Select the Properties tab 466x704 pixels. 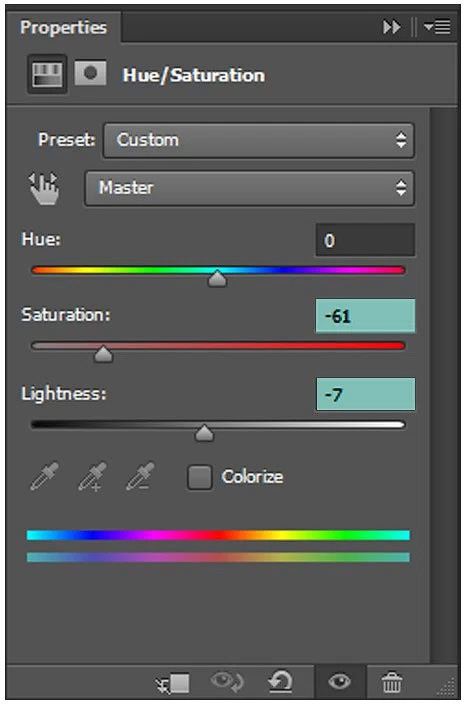click(x=63, y=27)
